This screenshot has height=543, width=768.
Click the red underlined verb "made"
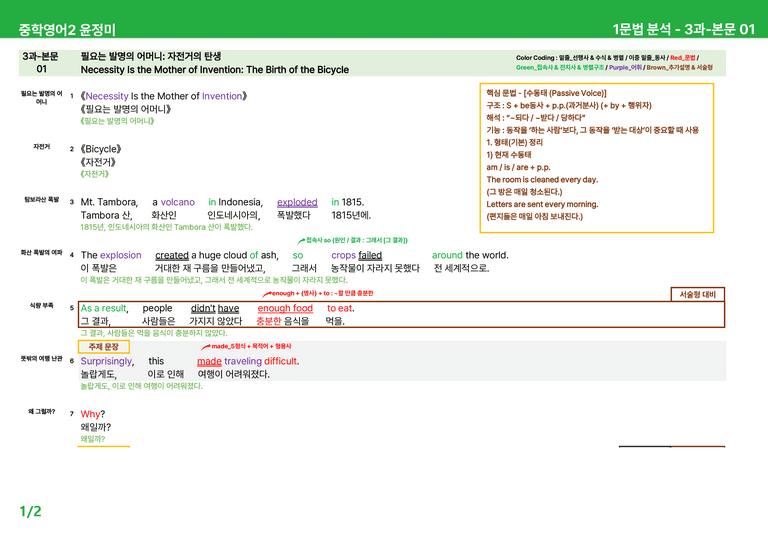point(209,361)
